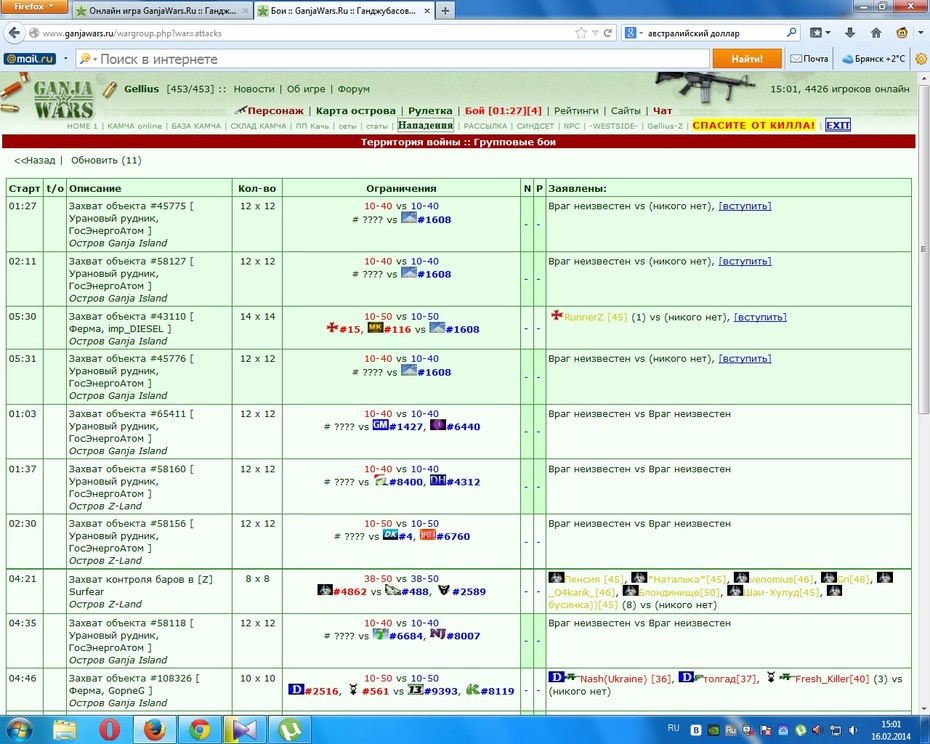Open syndicate #6760 red icon
This screenshot has width=930, height=744.
(427, 535)
